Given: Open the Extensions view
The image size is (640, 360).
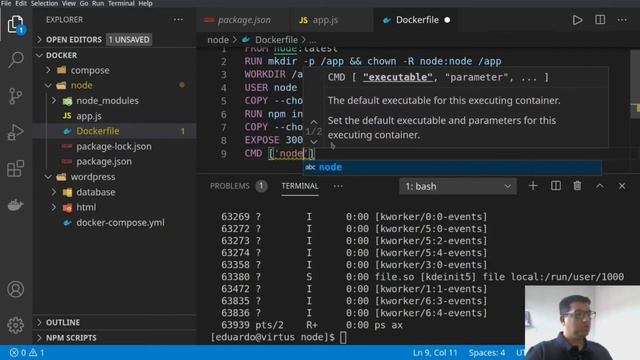Looking at the screenshot, I should [16, 169].
